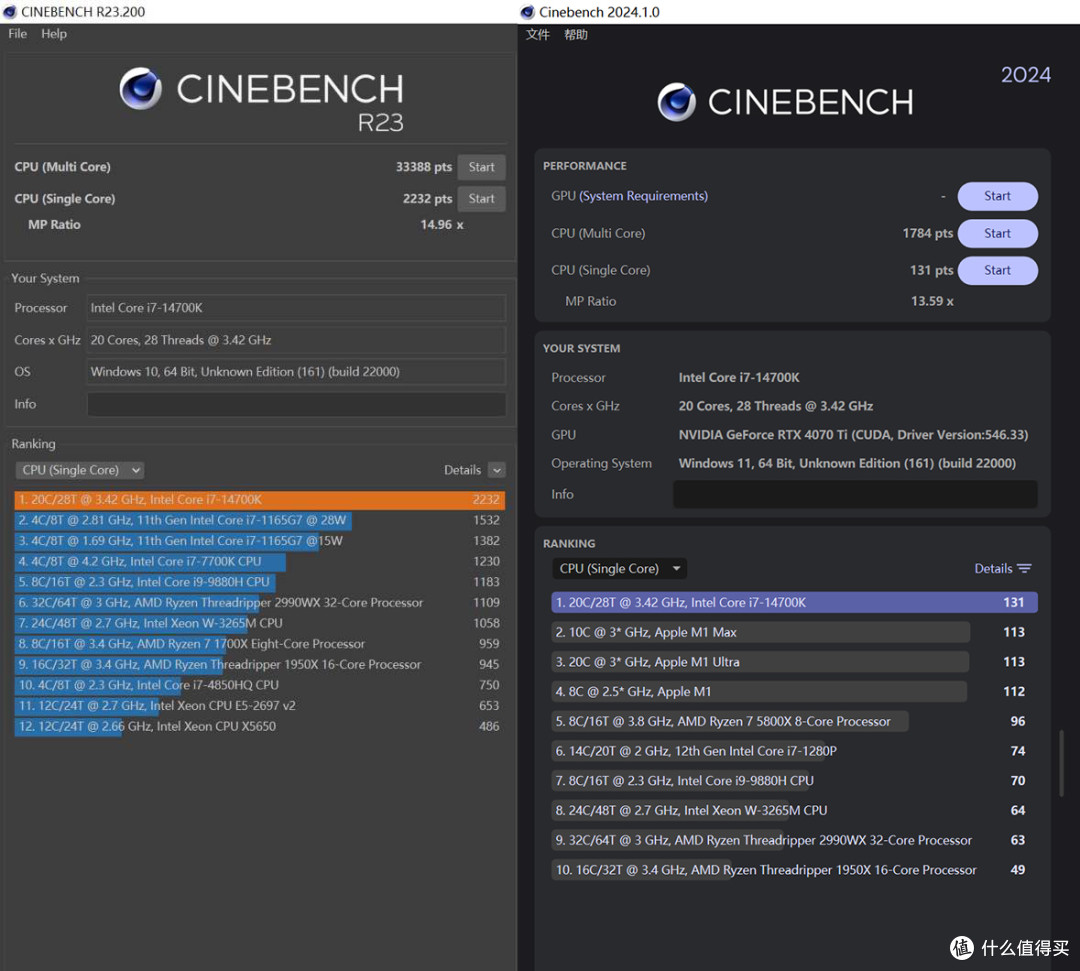Select 2024 ranking row 10 Threadripper 1950X

click(x=794, y=870)
